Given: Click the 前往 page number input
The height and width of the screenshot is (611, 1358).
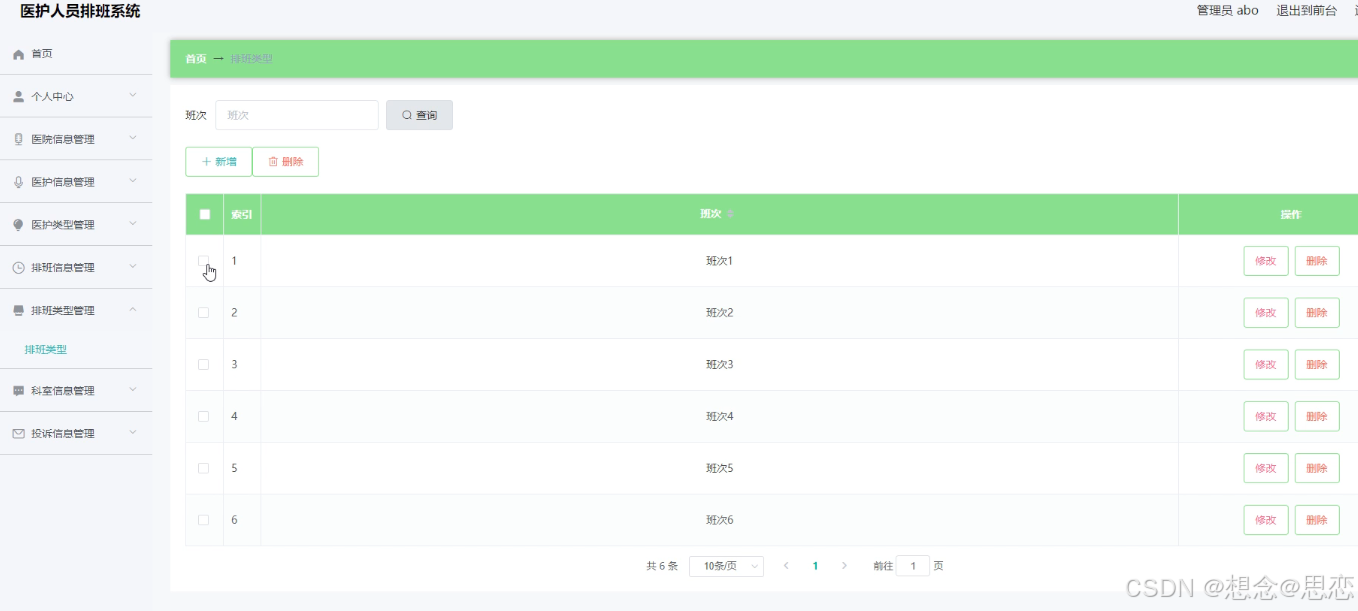Looking at the screenshot, I should tap(913, 566).
